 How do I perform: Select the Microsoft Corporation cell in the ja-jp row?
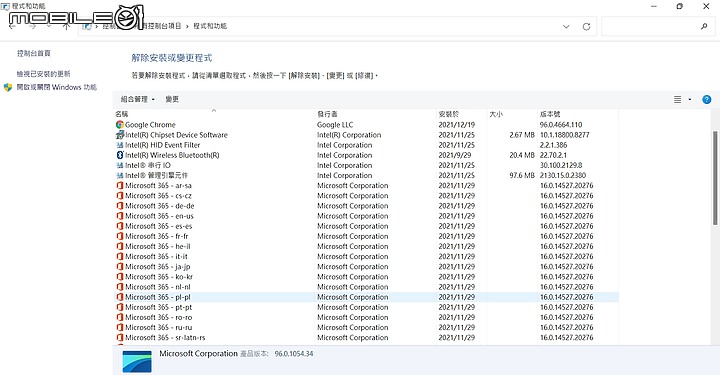tap(353, 266)
